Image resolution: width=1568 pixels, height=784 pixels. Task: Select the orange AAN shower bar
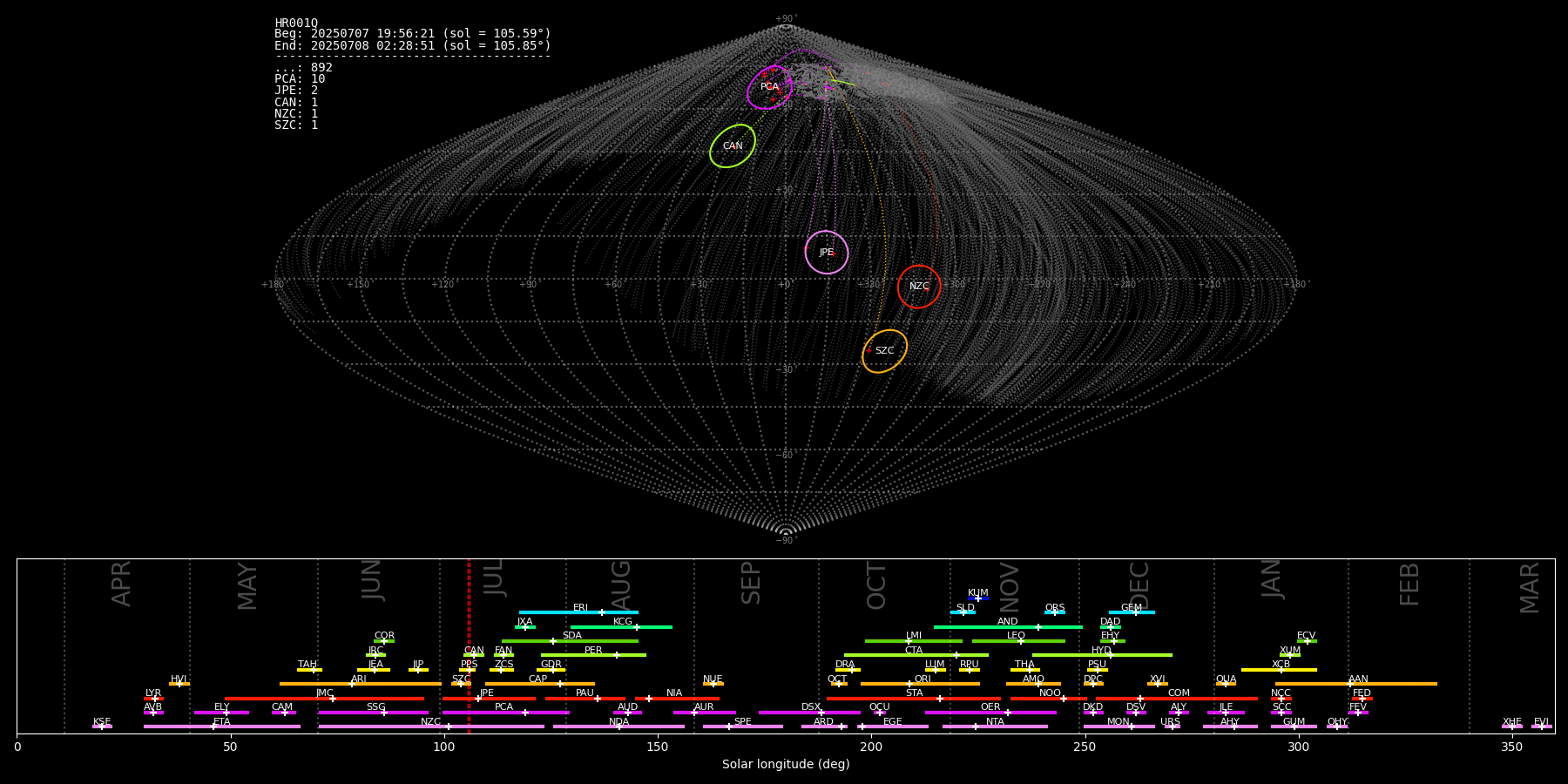pos(1356,684)
